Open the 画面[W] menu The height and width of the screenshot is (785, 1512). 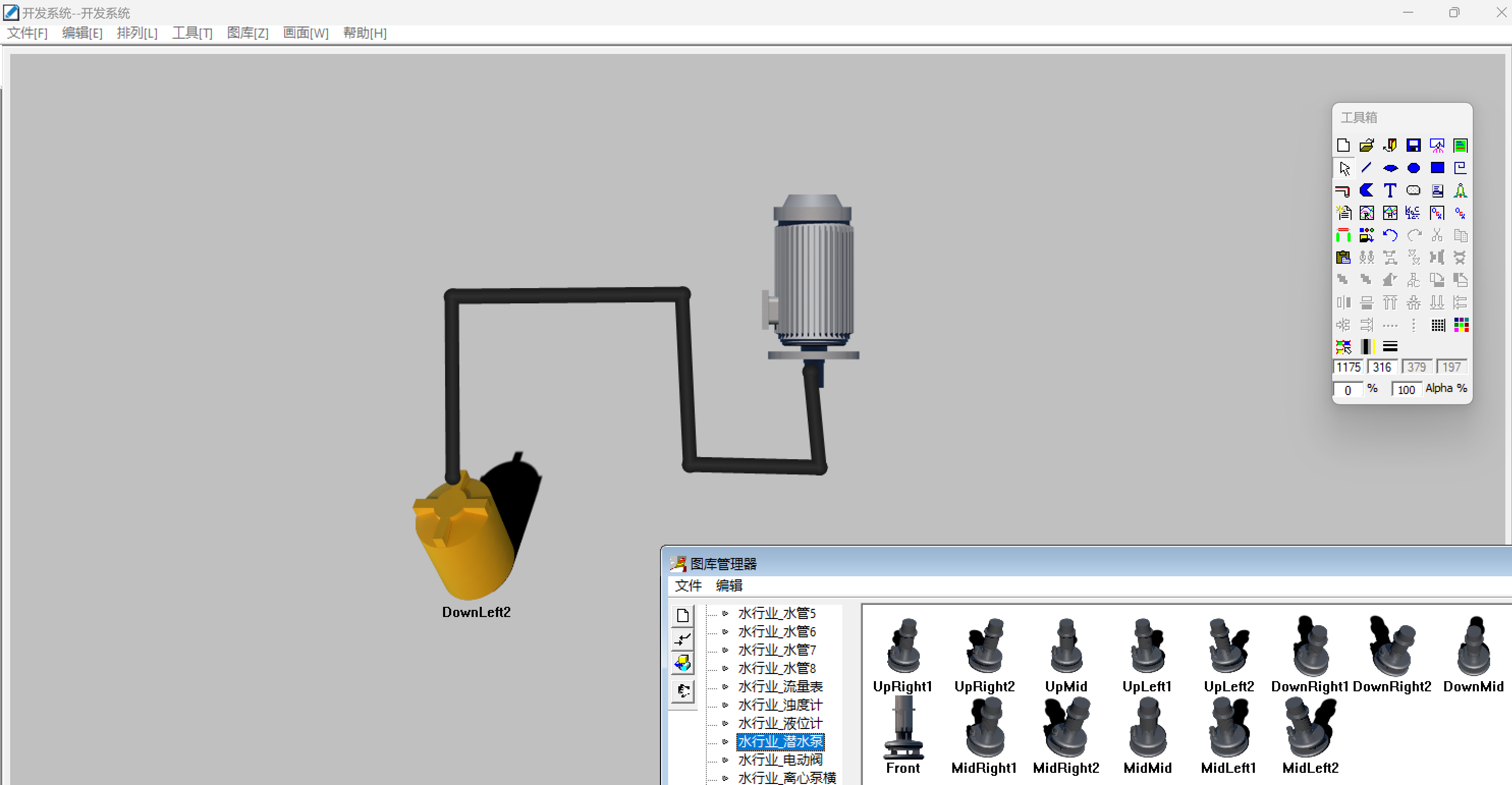pos(306,33)
